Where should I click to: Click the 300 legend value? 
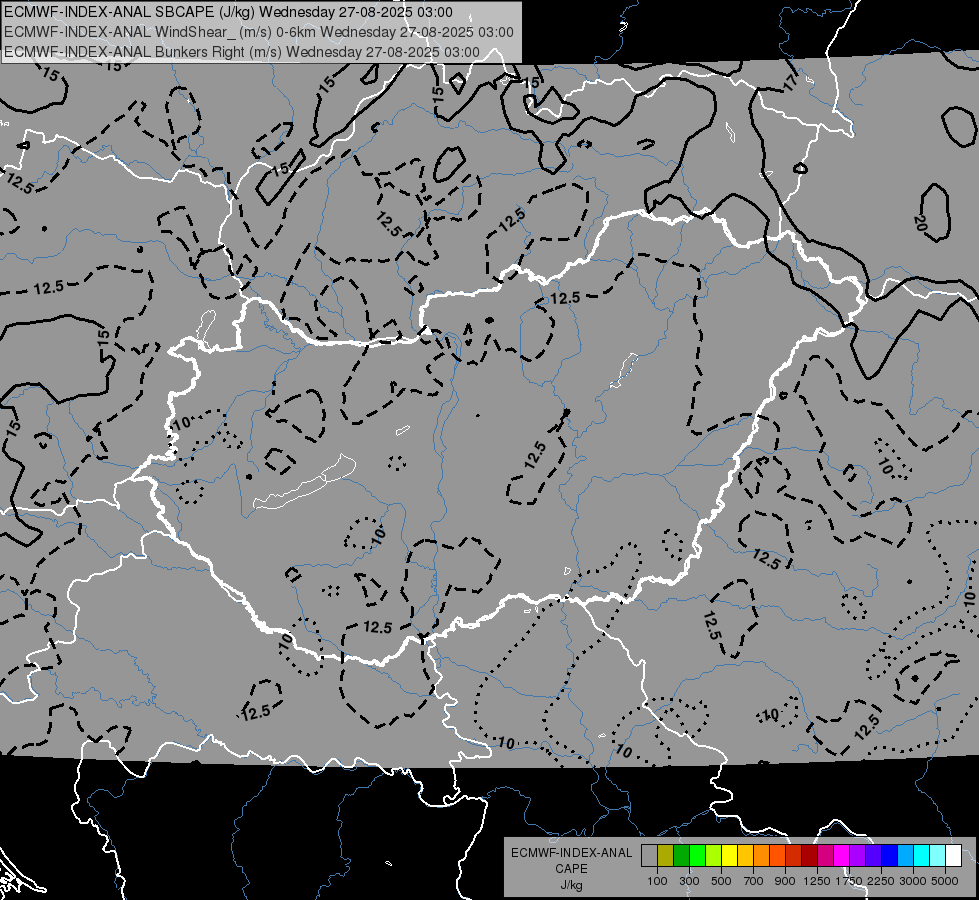pyautogui.click(x=689, y=881)
